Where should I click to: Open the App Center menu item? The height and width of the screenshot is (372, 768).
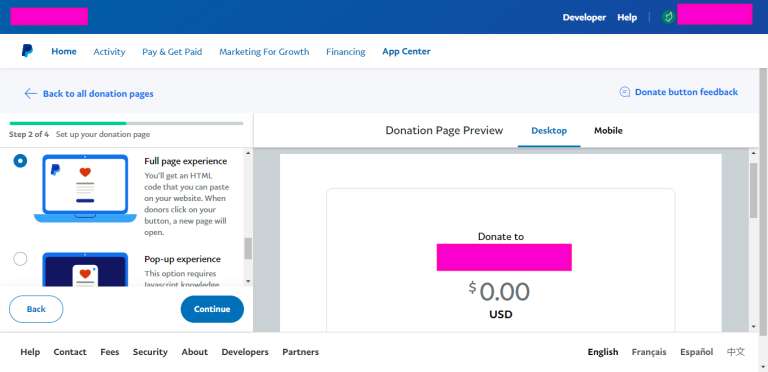[406, 51]
